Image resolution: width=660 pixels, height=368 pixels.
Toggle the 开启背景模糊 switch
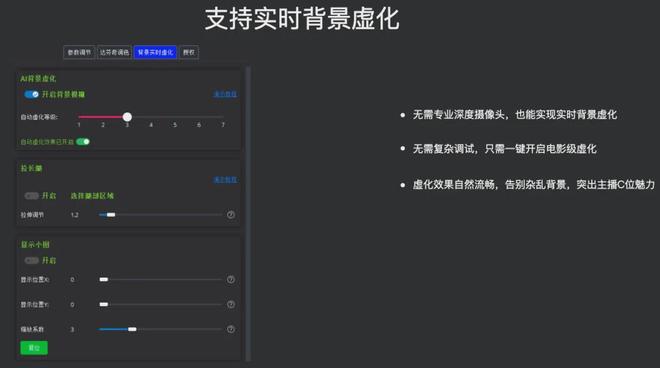click(31, 94)
